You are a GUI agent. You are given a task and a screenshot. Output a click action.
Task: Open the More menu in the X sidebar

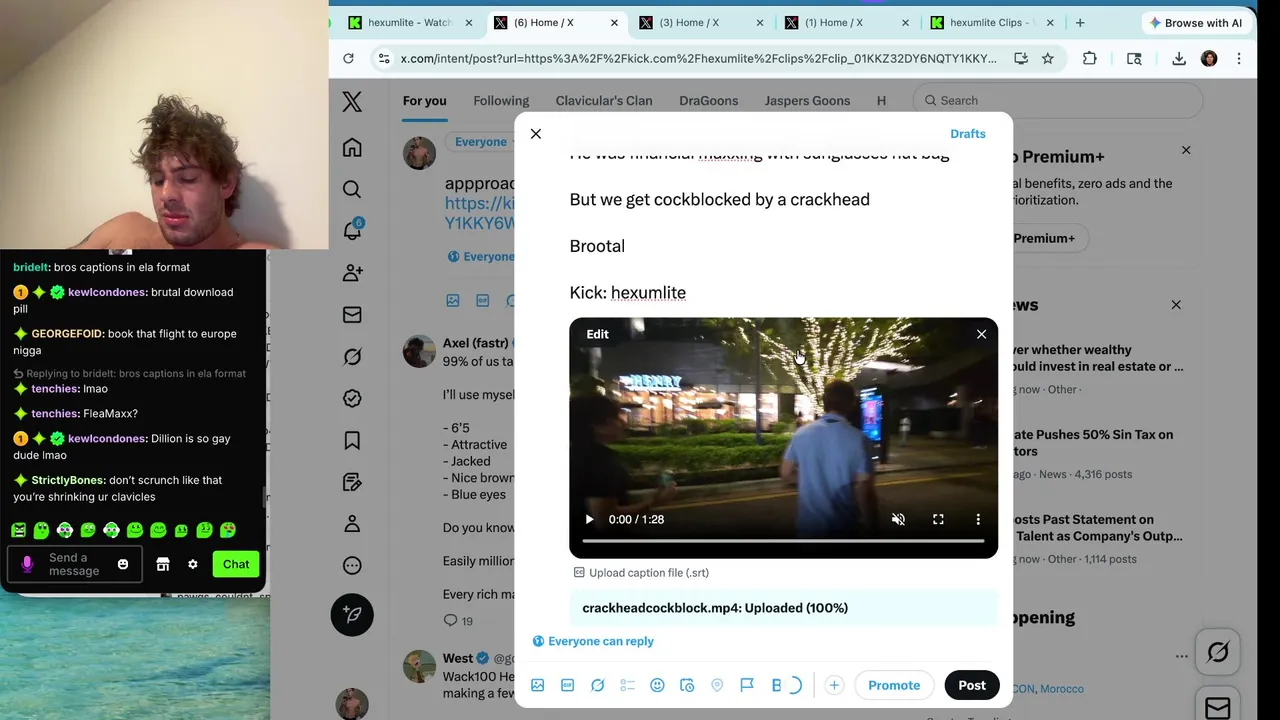[x=352, y=565]
